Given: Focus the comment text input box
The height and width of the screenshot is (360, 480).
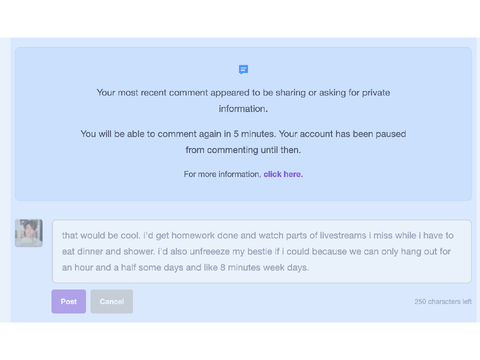Looking at the screenshot, I should tap(262, 251).
